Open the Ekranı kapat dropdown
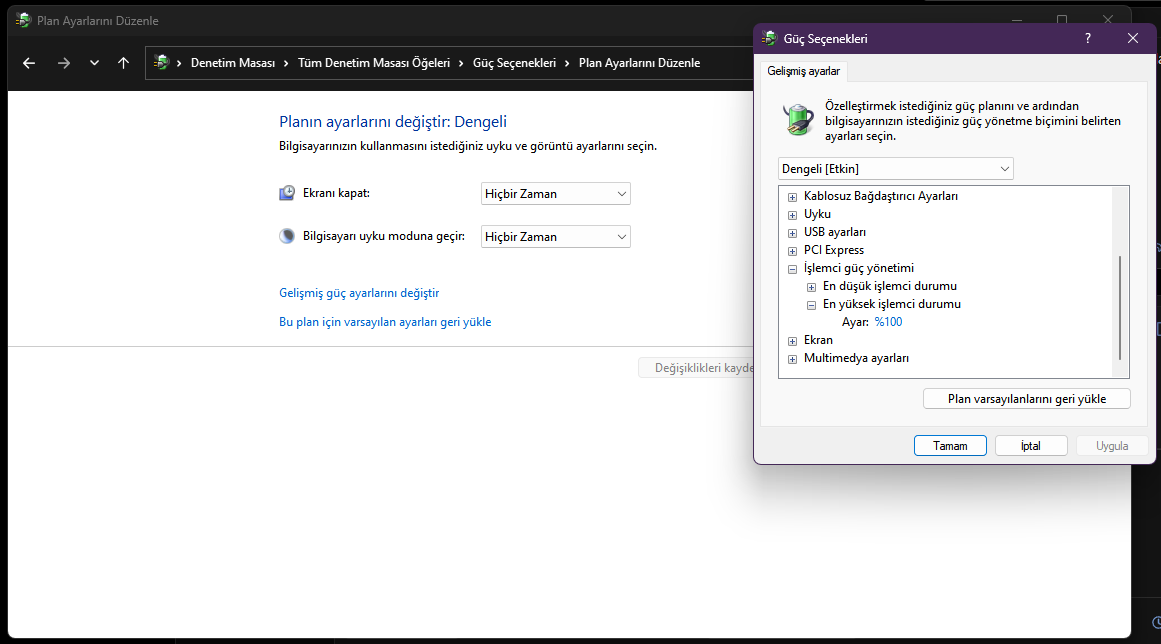The height and width of the screenshot is (644, 1161). click(x=555, y=194)
